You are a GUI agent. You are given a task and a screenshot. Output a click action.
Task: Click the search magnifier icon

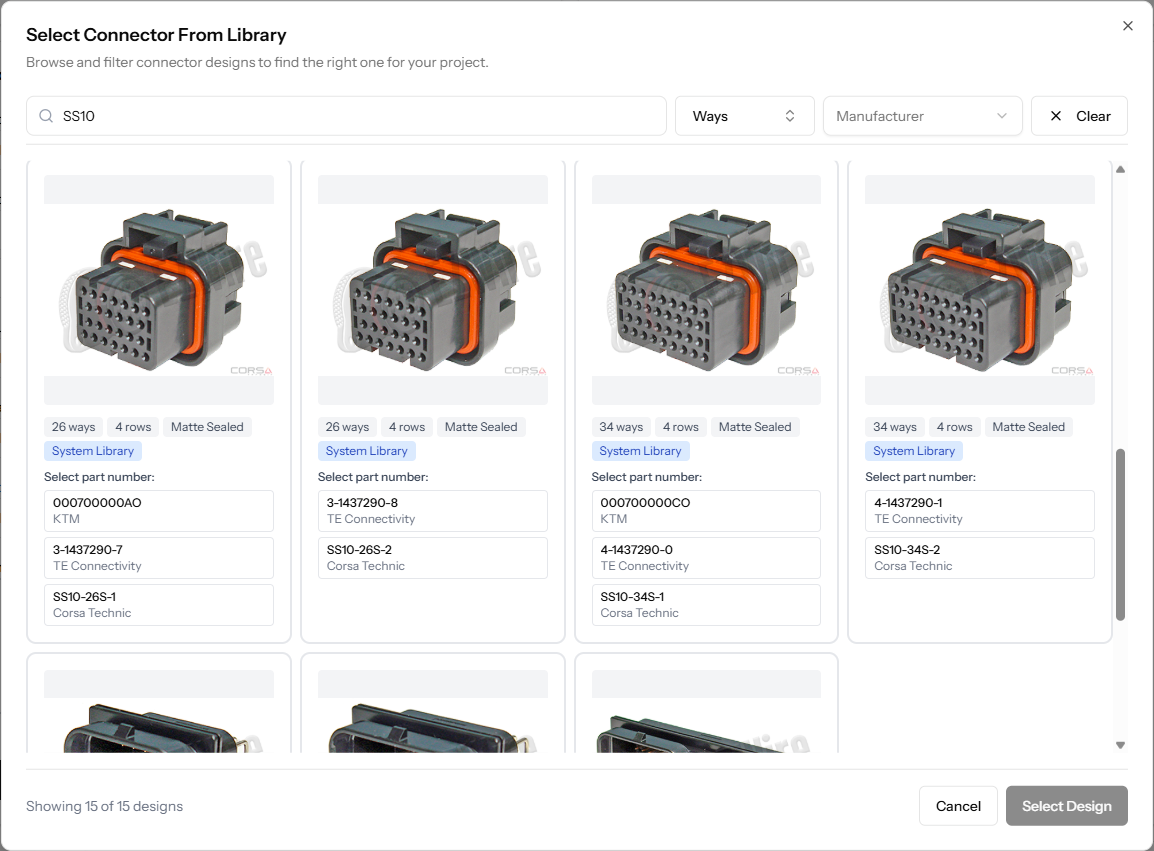click(46, 115)
